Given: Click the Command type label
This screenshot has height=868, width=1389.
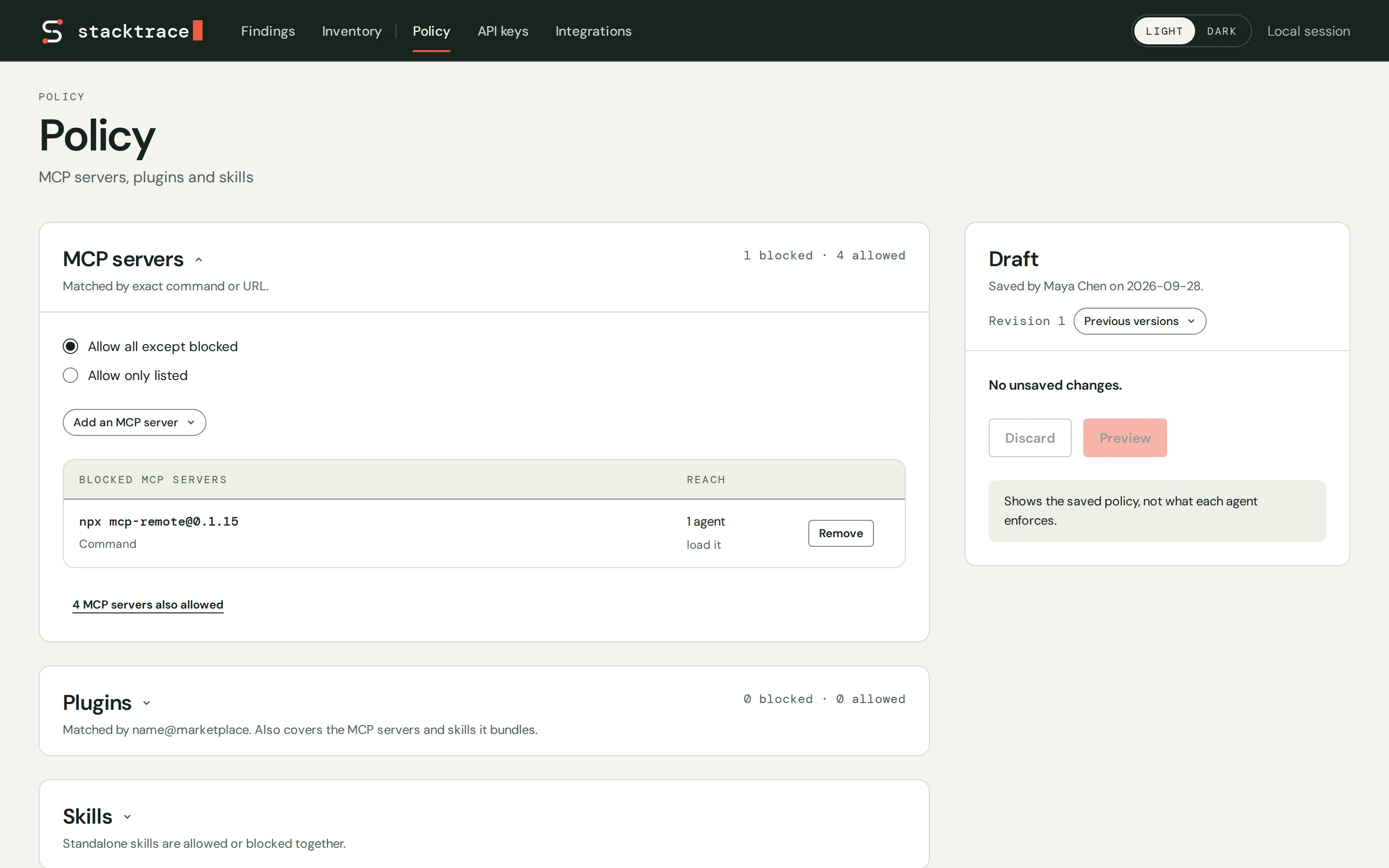Looking at the screenshot, I should [x=108, y=543].
